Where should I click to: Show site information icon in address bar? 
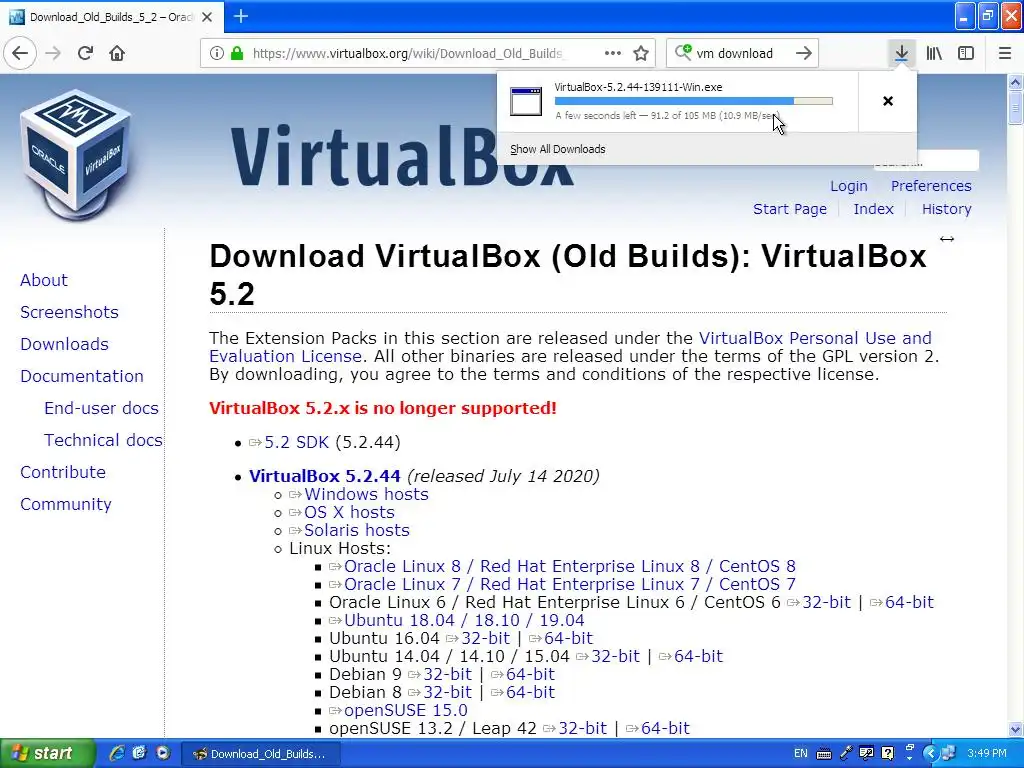[x=217, y=53]
